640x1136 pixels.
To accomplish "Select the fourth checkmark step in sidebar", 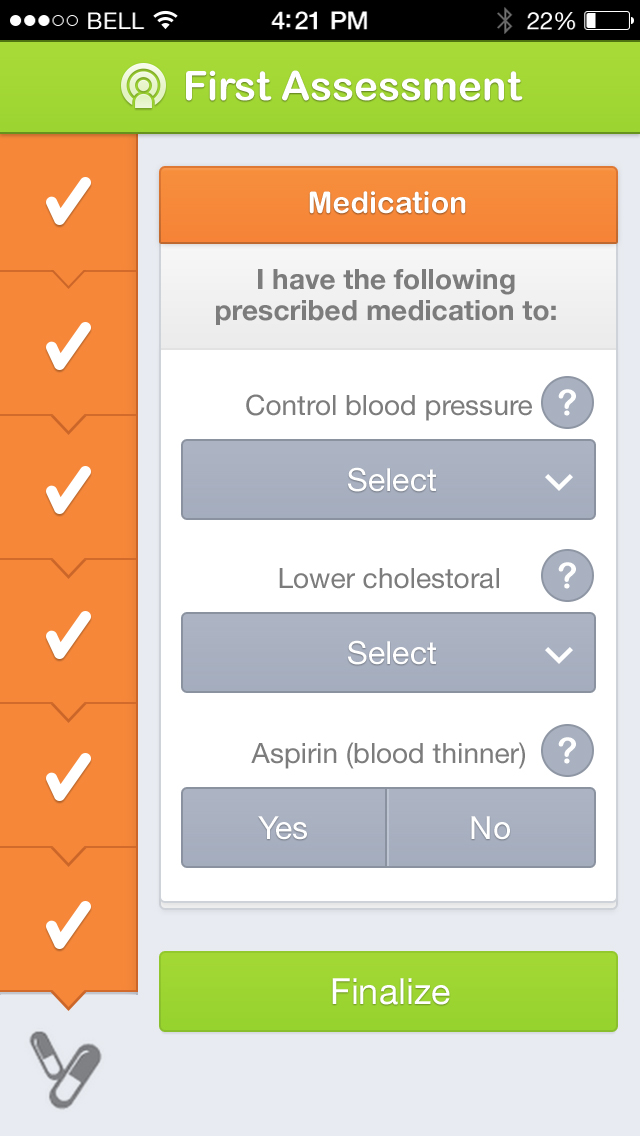I will (x=68, y=634).
